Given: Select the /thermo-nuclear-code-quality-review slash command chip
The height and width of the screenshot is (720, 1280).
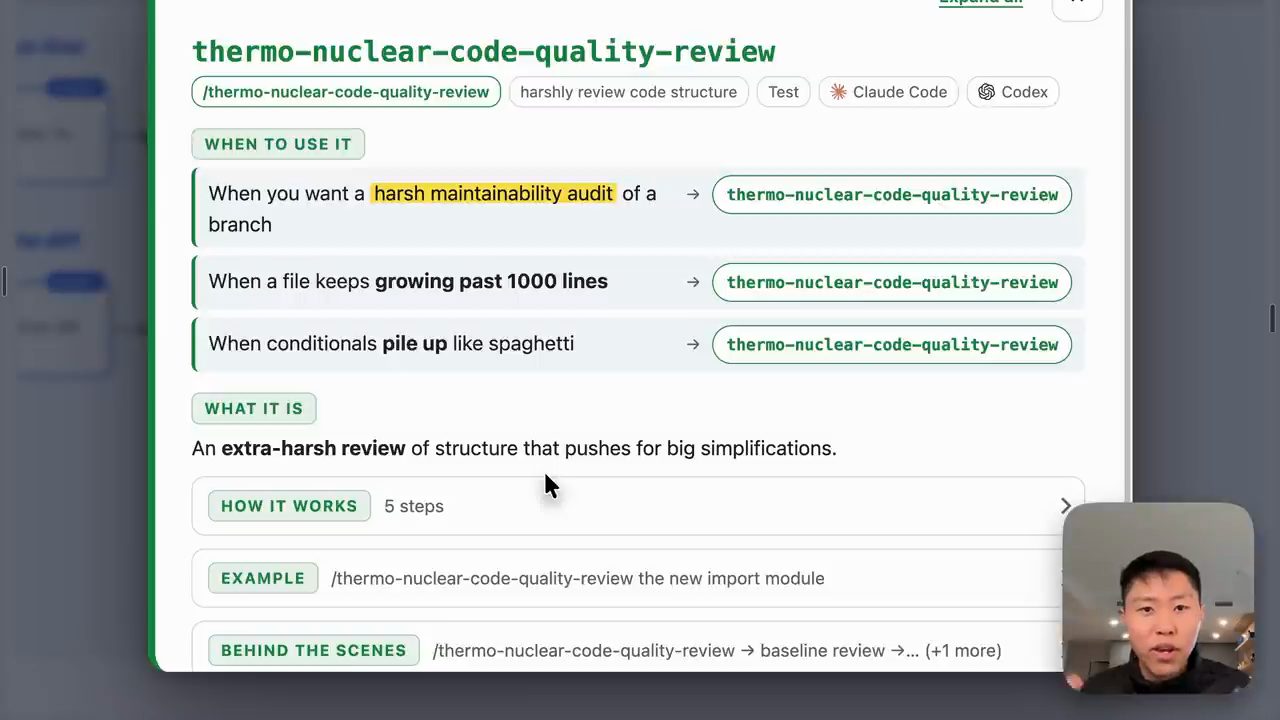Looking at the screenshot, I should coord(346,92).
